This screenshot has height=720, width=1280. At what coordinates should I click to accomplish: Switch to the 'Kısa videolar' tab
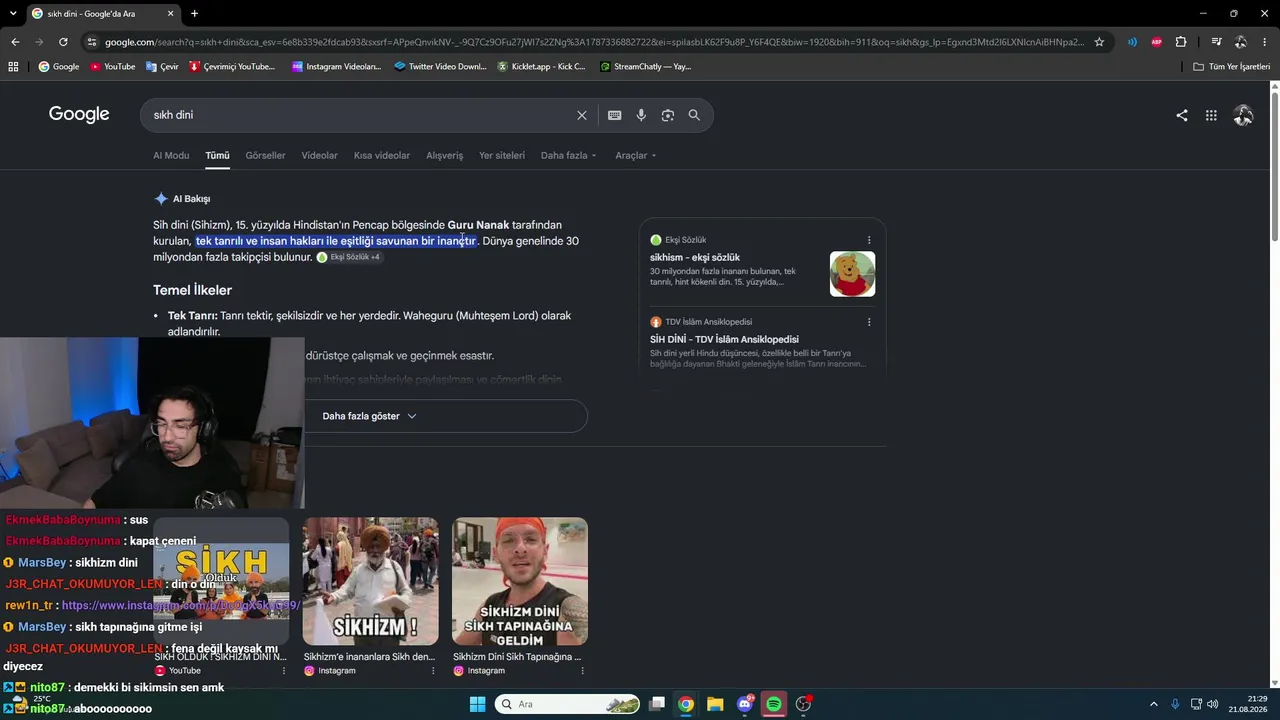(382, 156)
